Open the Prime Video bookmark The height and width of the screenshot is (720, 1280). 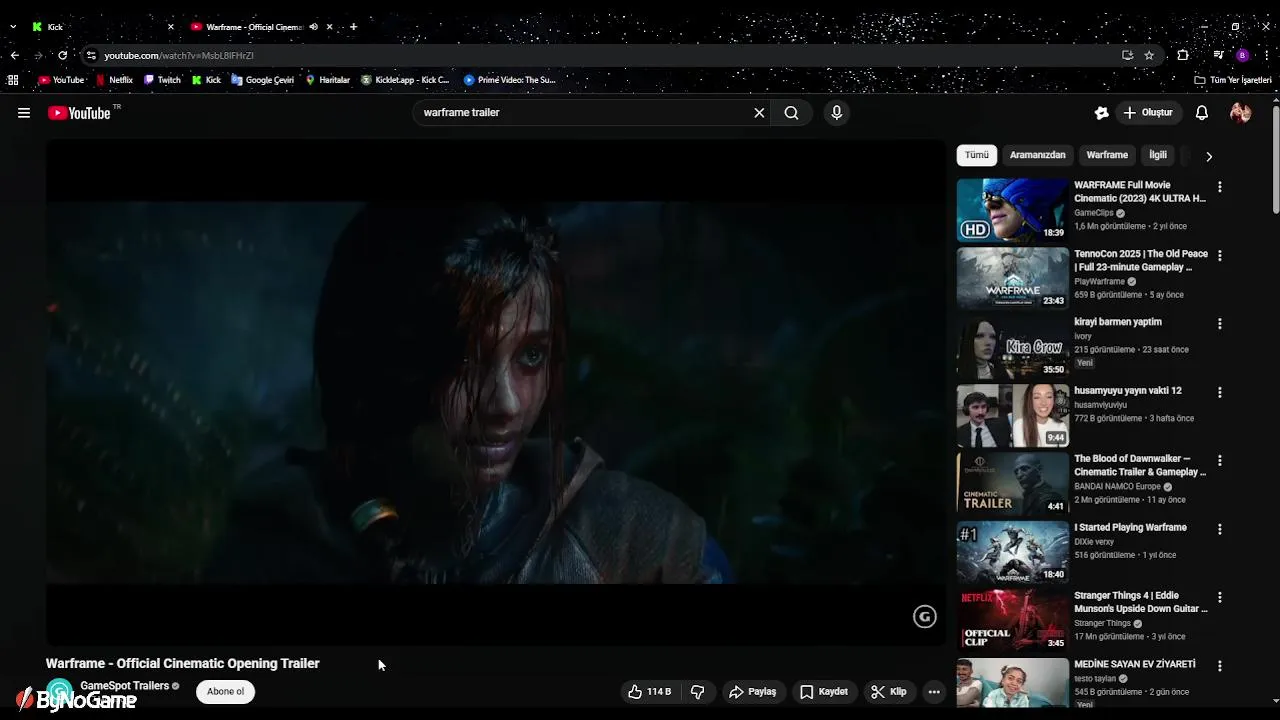(x=510, y=80)
